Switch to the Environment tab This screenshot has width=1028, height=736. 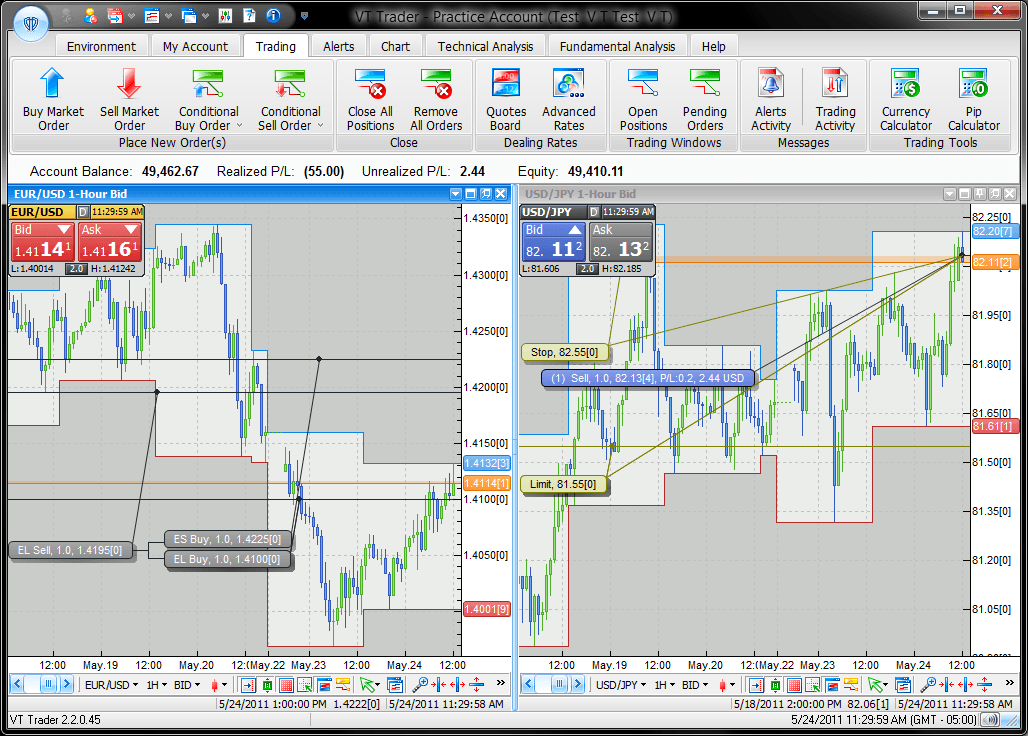pyautogui.click(x=101, y=47)
